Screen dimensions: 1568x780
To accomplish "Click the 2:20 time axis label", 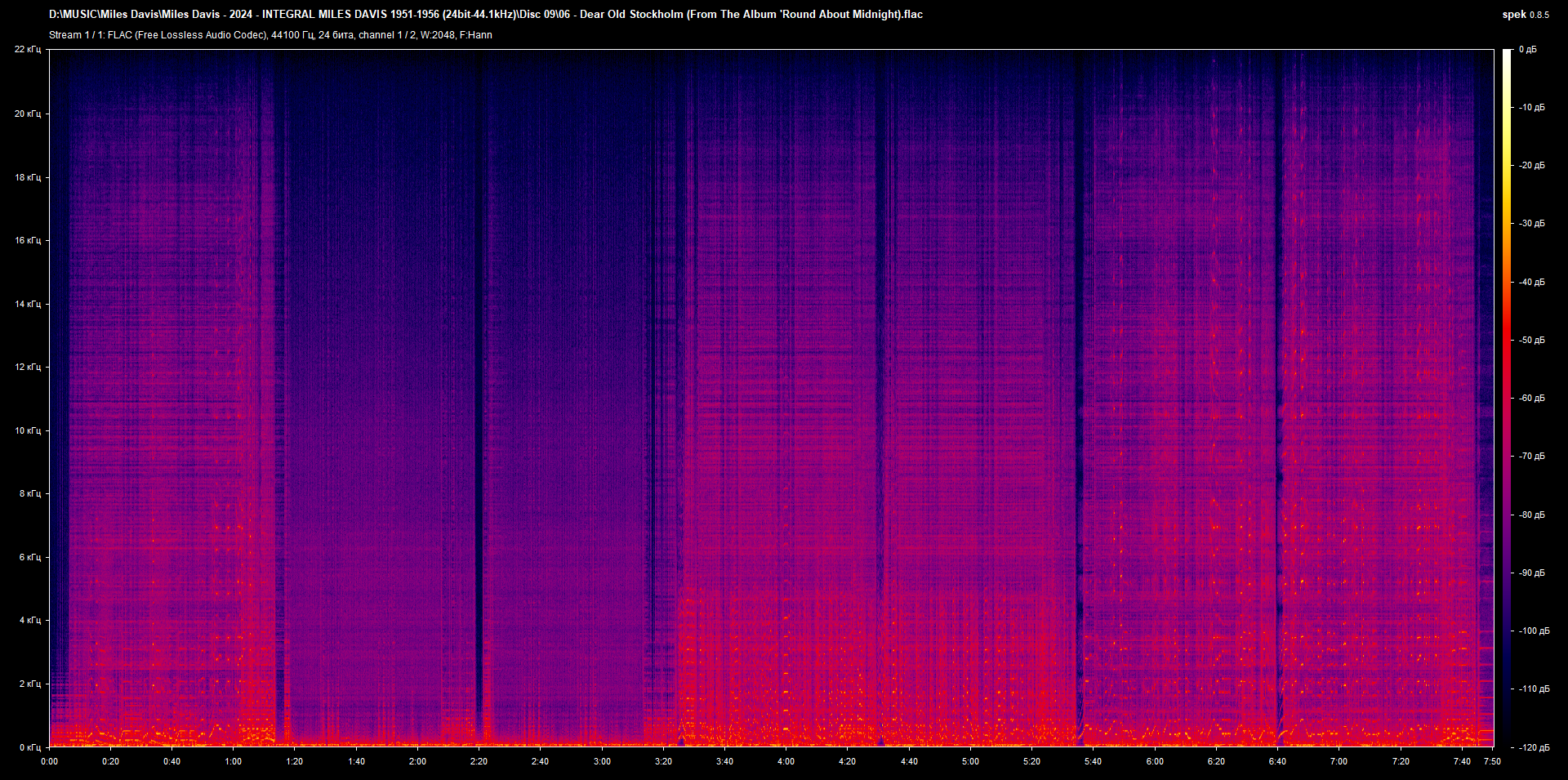I will [x=479, y=761].
